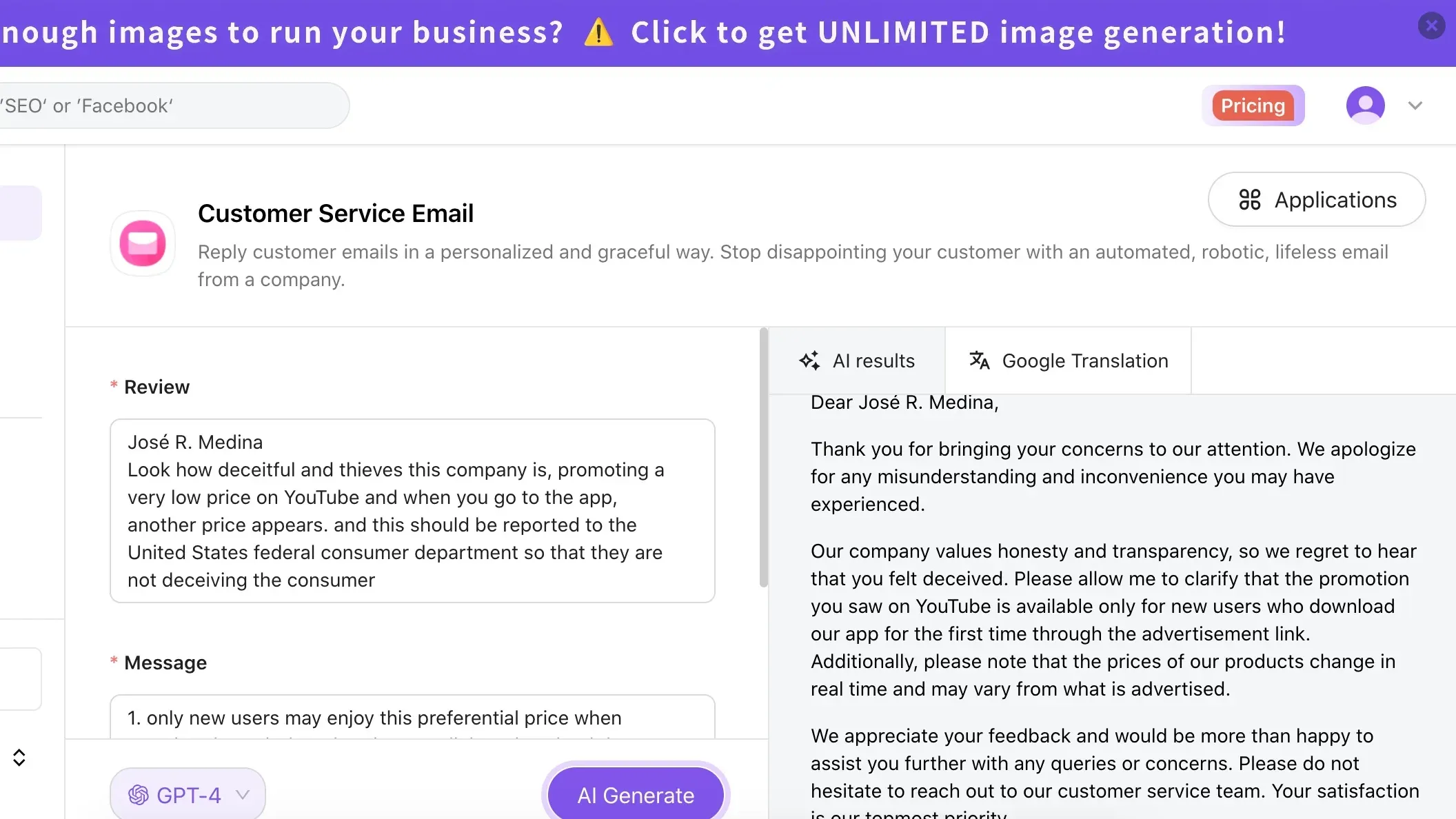This screenshot has height=819, width=1456.
Task: Click the AI Generate button
Action: 635,795
